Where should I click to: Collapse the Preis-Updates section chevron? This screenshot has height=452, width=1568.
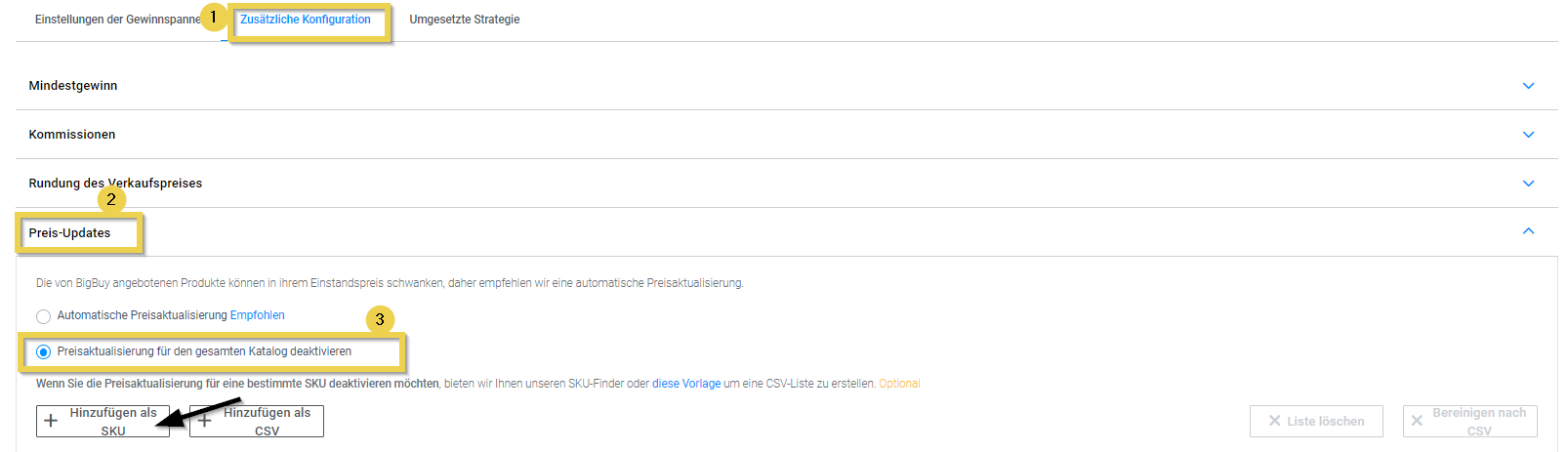(1528, 231)
